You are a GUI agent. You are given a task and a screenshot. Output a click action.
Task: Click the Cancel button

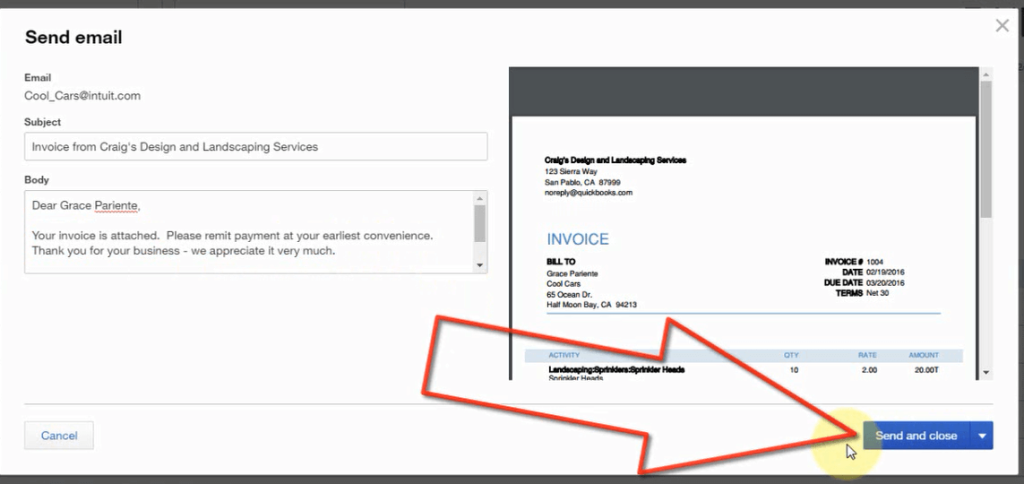coord(59,436)
